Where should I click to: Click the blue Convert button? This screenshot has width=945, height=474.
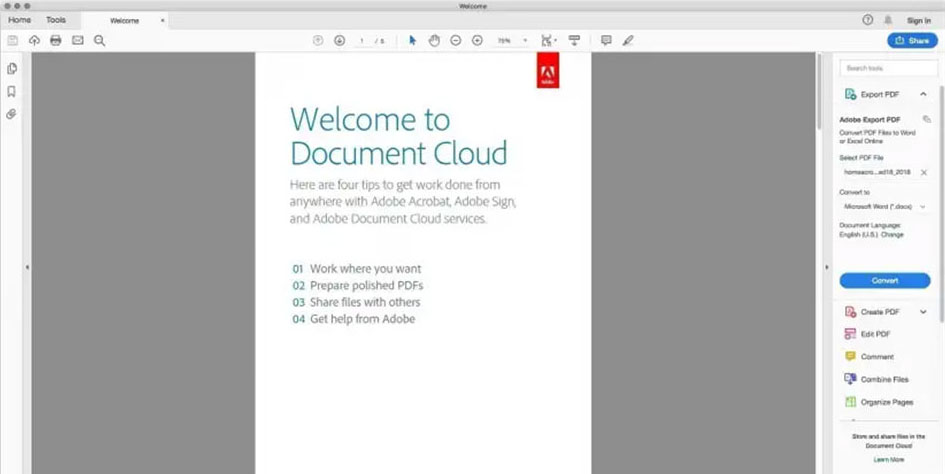pyautogui.click(x=885, y=280)
